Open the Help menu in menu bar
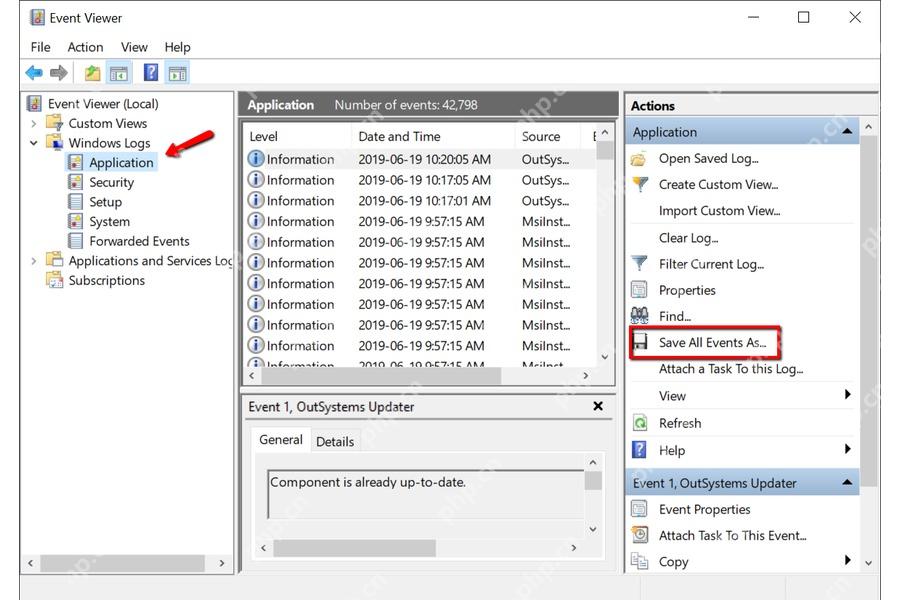 (177, 47)
